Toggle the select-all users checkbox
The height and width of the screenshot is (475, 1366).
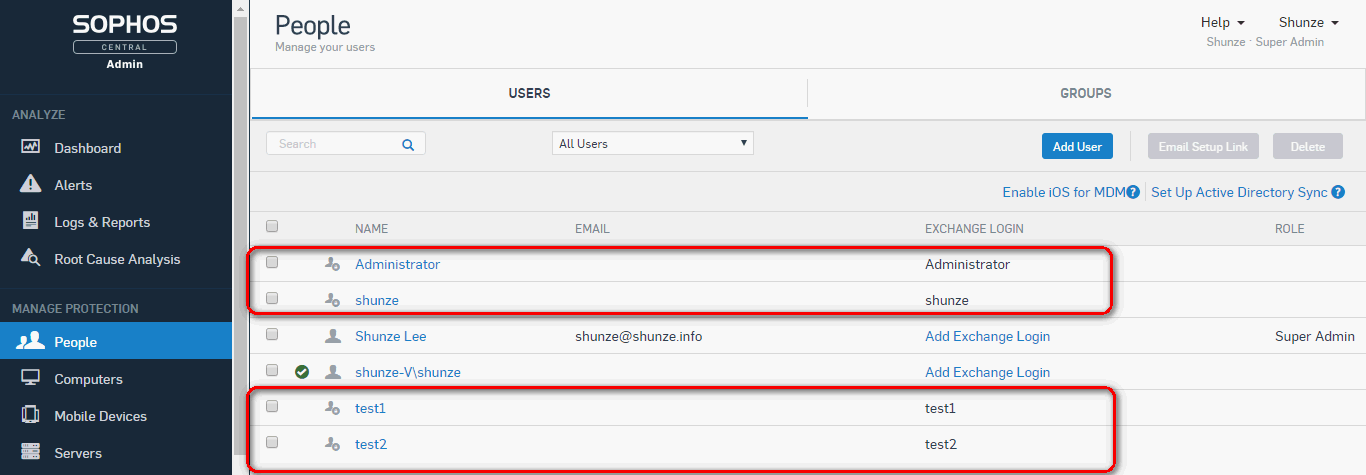click(x=272, y=226)
